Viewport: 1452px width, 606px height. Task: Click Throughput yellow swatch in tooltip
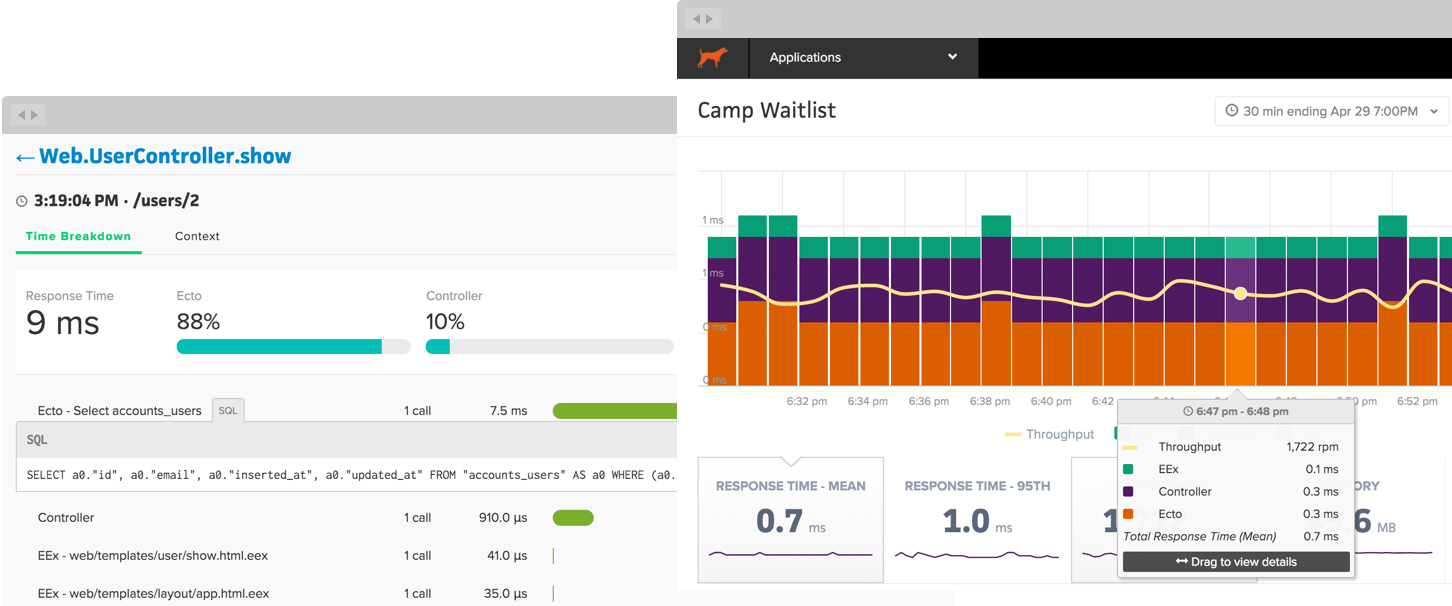coord(1130,448)
